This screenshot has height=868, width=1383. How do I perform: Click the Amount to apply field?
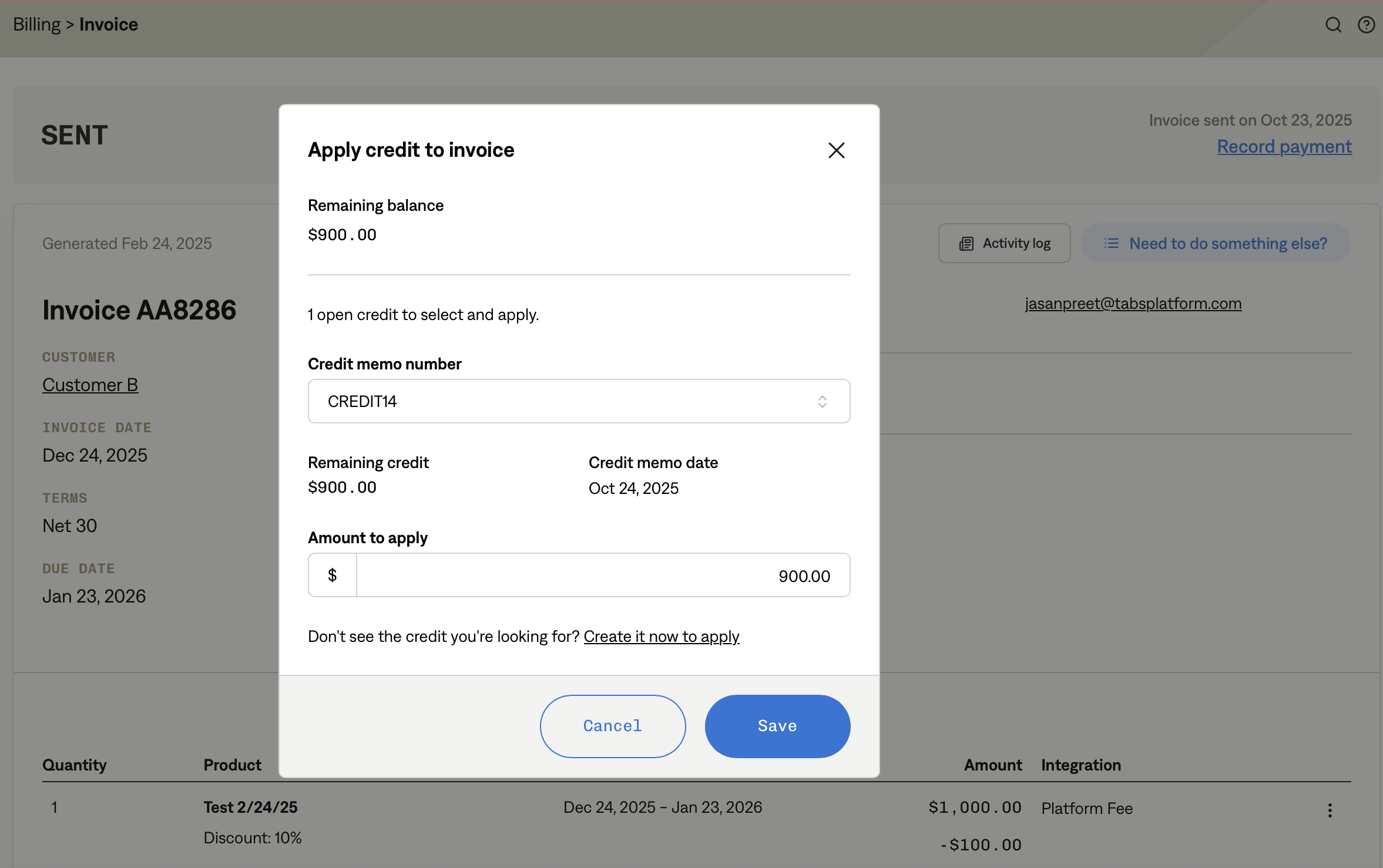[602, 575]
